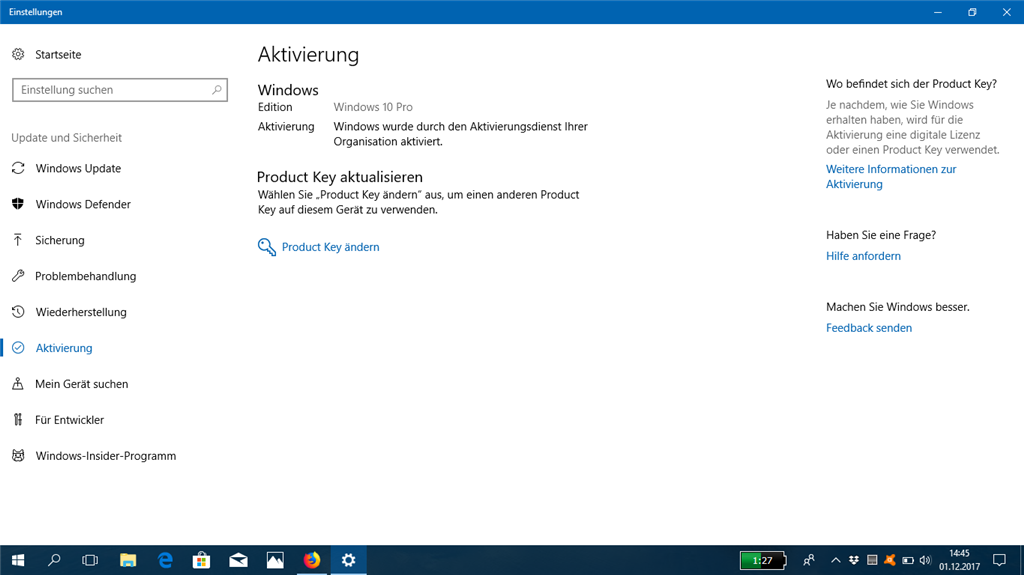This screenshot has width=1024, height=575.
Task: Minimize the Einstellungen window
Action: coord(938,12)
